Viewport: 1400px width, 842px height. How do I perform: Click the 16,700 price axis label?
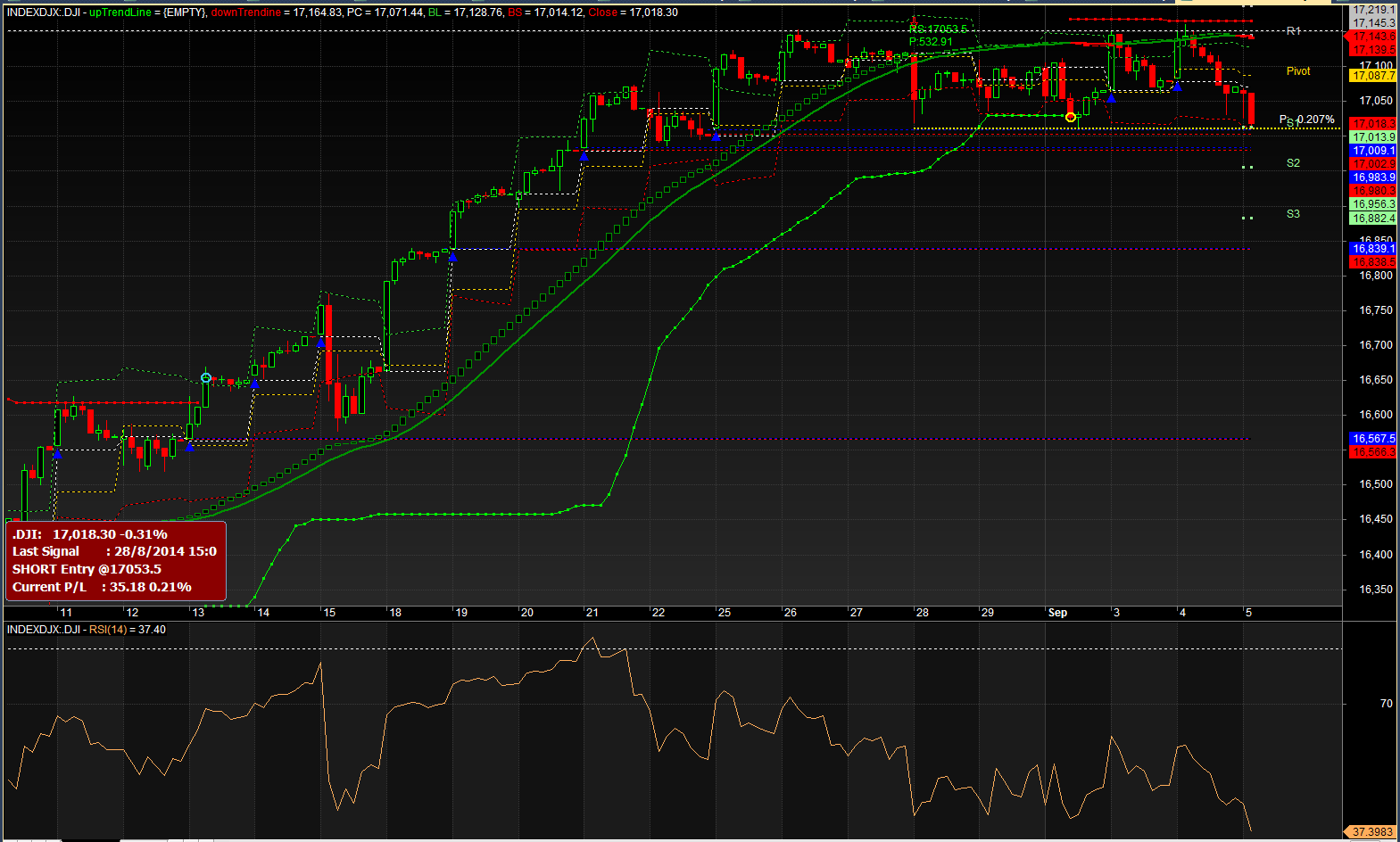click(1376, 345)
